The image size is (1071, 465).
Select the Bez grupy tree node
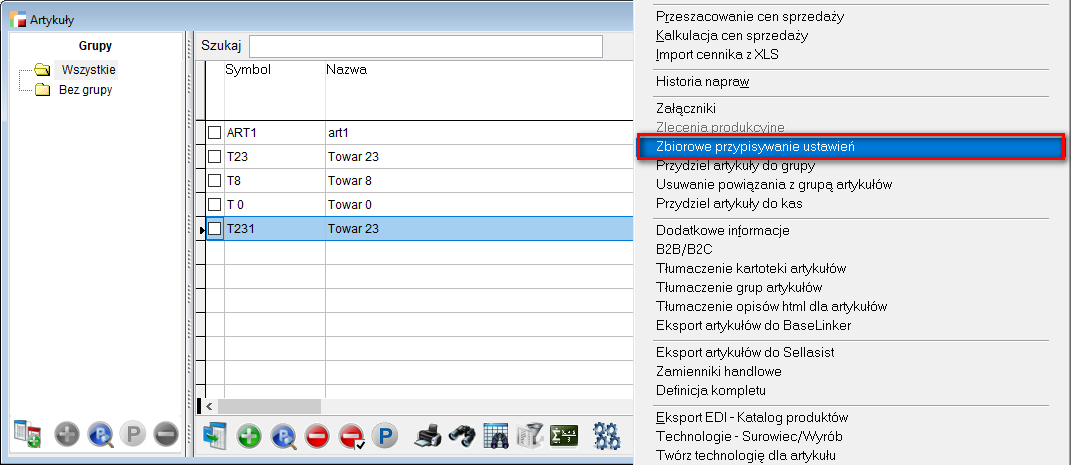pyautogui.click(x=85, y=90)
